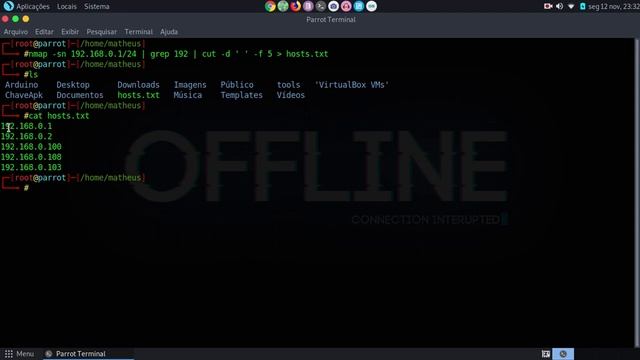640x360 pixels.
Task: Open the Terminal menu in menubar
Action: (x=138, y=32)
